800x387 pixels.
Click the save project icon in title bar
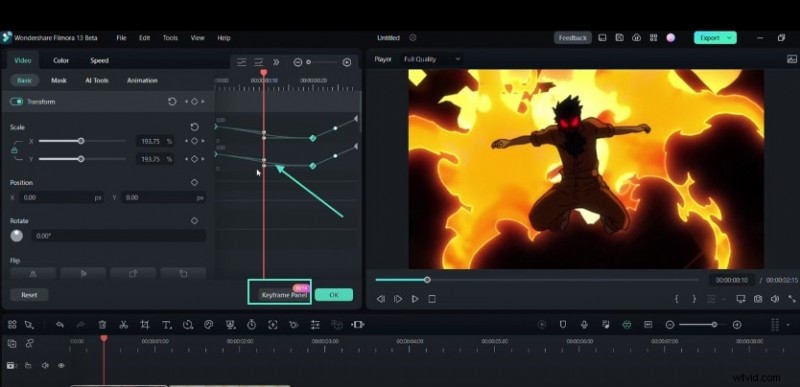(x=619, y=38)
